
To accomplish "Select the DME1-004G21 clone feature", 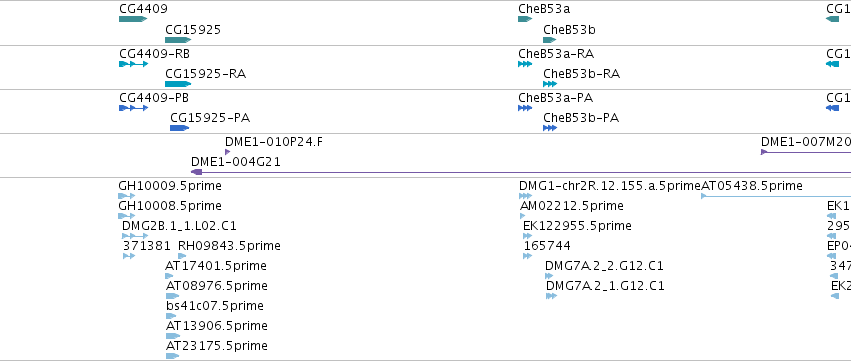I will point(521,172).
